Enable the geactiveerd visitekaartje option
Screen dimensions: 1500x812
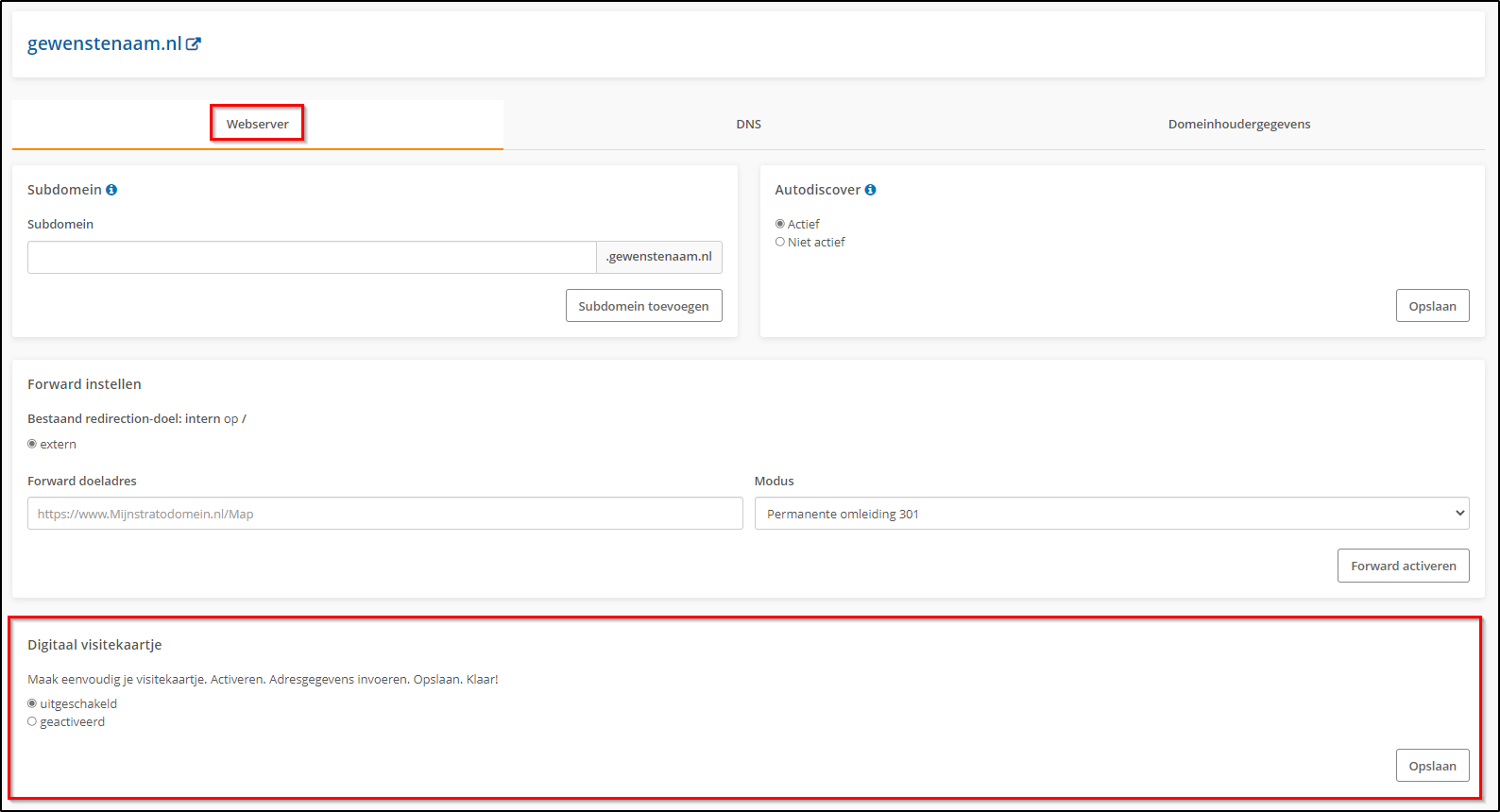click(32, 721)
